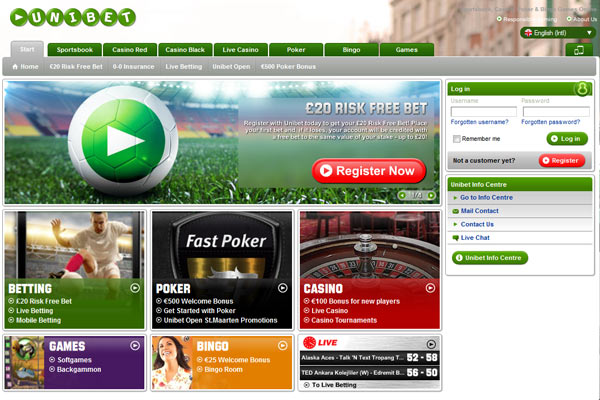The width and height of the screenshot is (600, 400).
Task: Click the Bingo woman image
Action: tap(171, 363)
